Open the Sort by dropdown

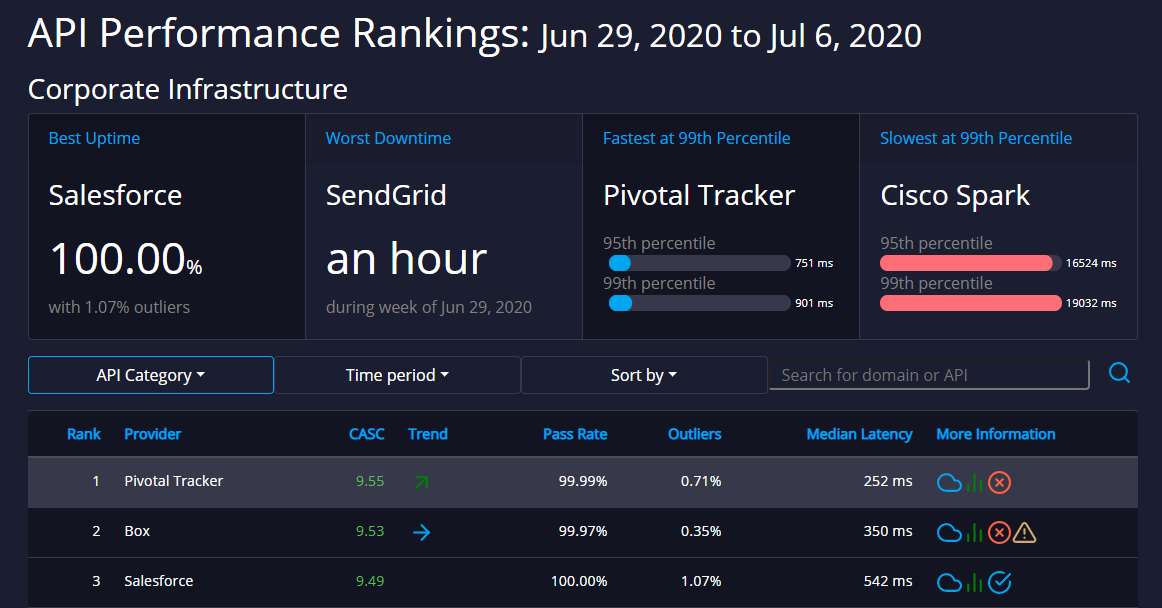(643, 375)
